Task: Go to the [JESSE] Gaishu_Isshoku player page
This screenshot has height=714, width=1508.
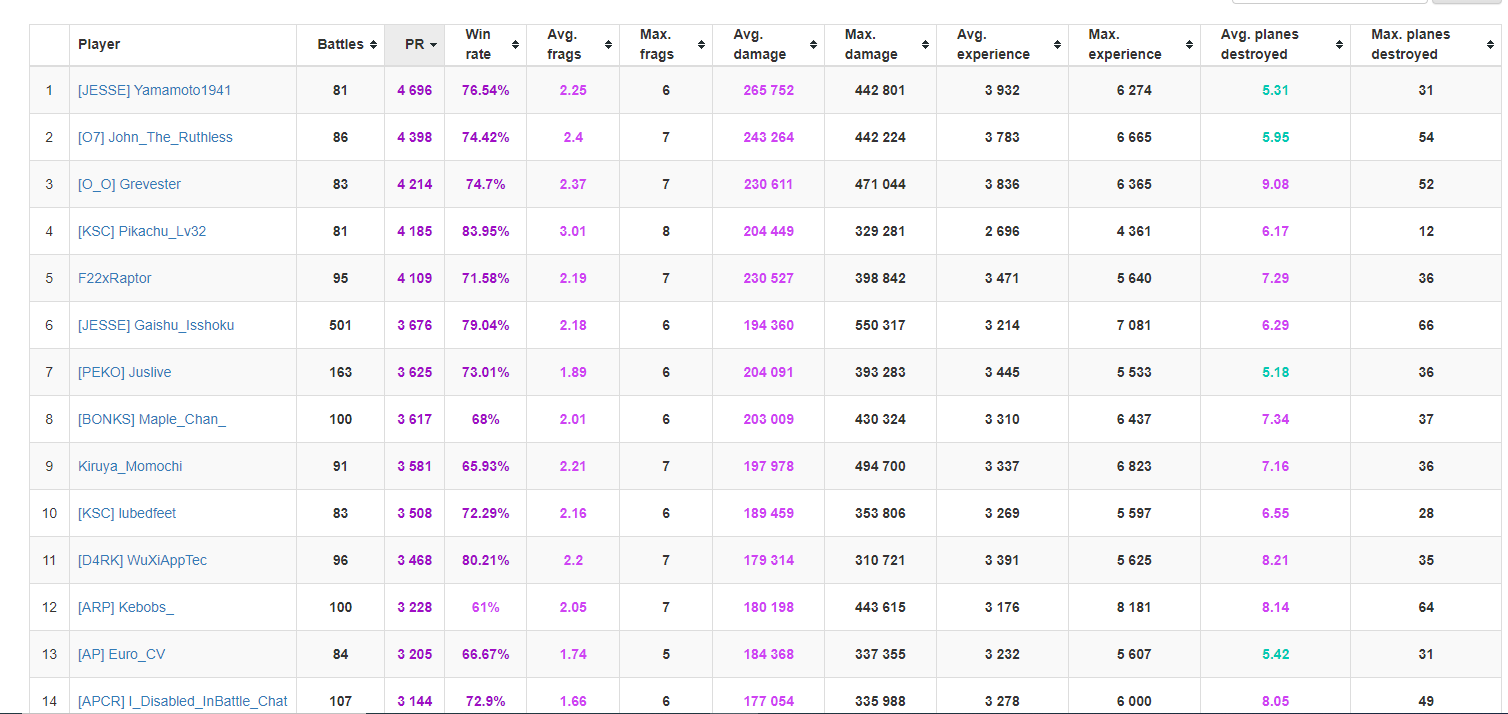Action: tap(156, 326)
